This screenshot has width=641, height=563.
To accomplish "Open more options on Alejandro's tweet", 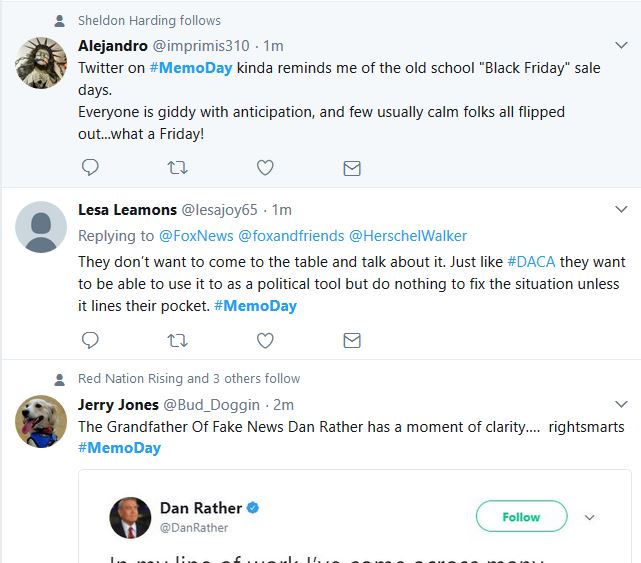I will click(x=620, y=46).
